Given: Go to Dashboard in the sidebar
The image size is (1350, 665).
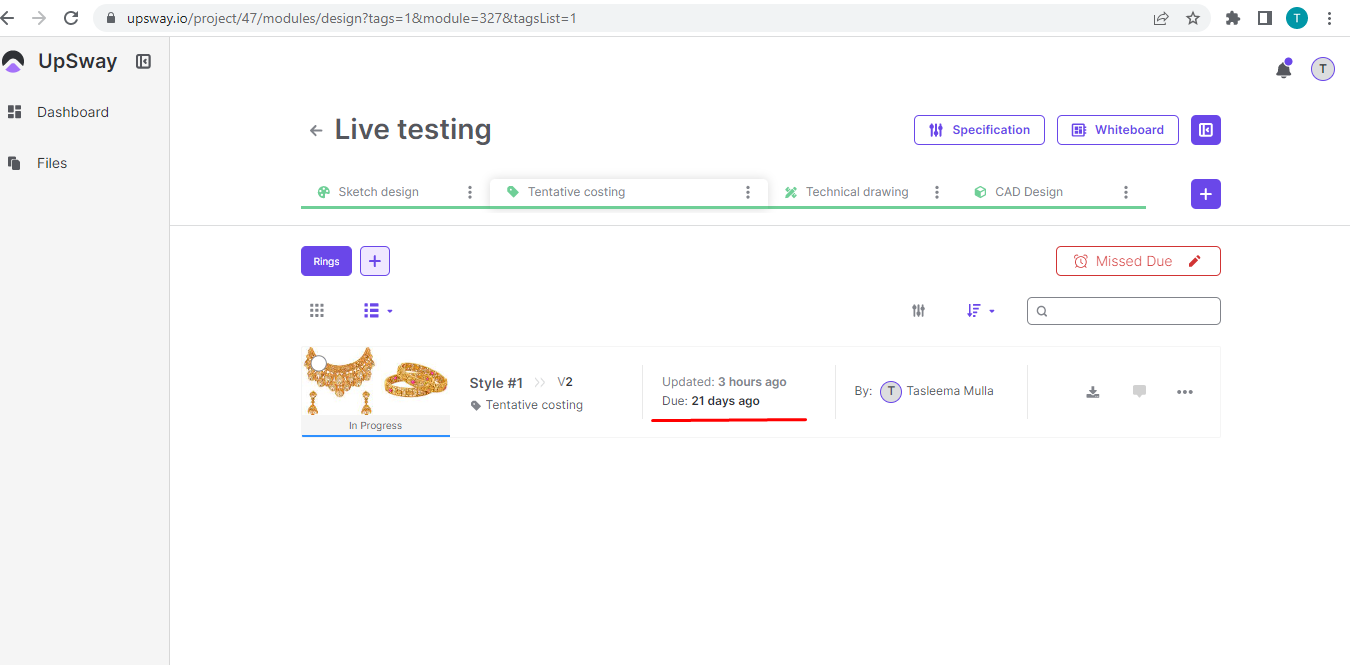Looking at the screenshot, I should click(72, 112).
